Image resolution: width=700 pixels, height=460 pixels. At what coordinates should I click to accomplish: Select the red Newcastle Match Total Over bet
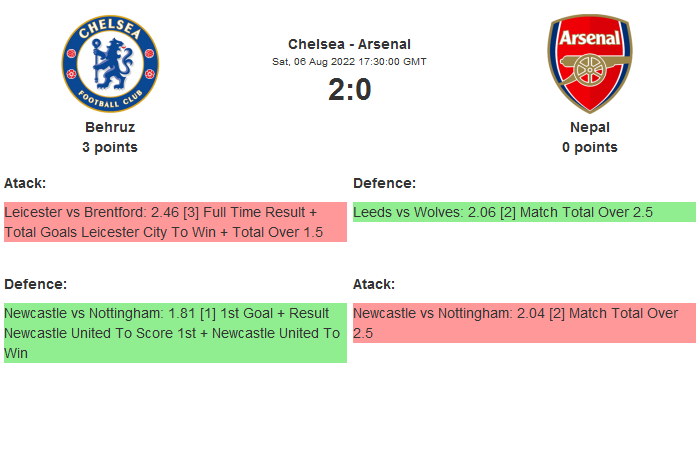point(524,323)
